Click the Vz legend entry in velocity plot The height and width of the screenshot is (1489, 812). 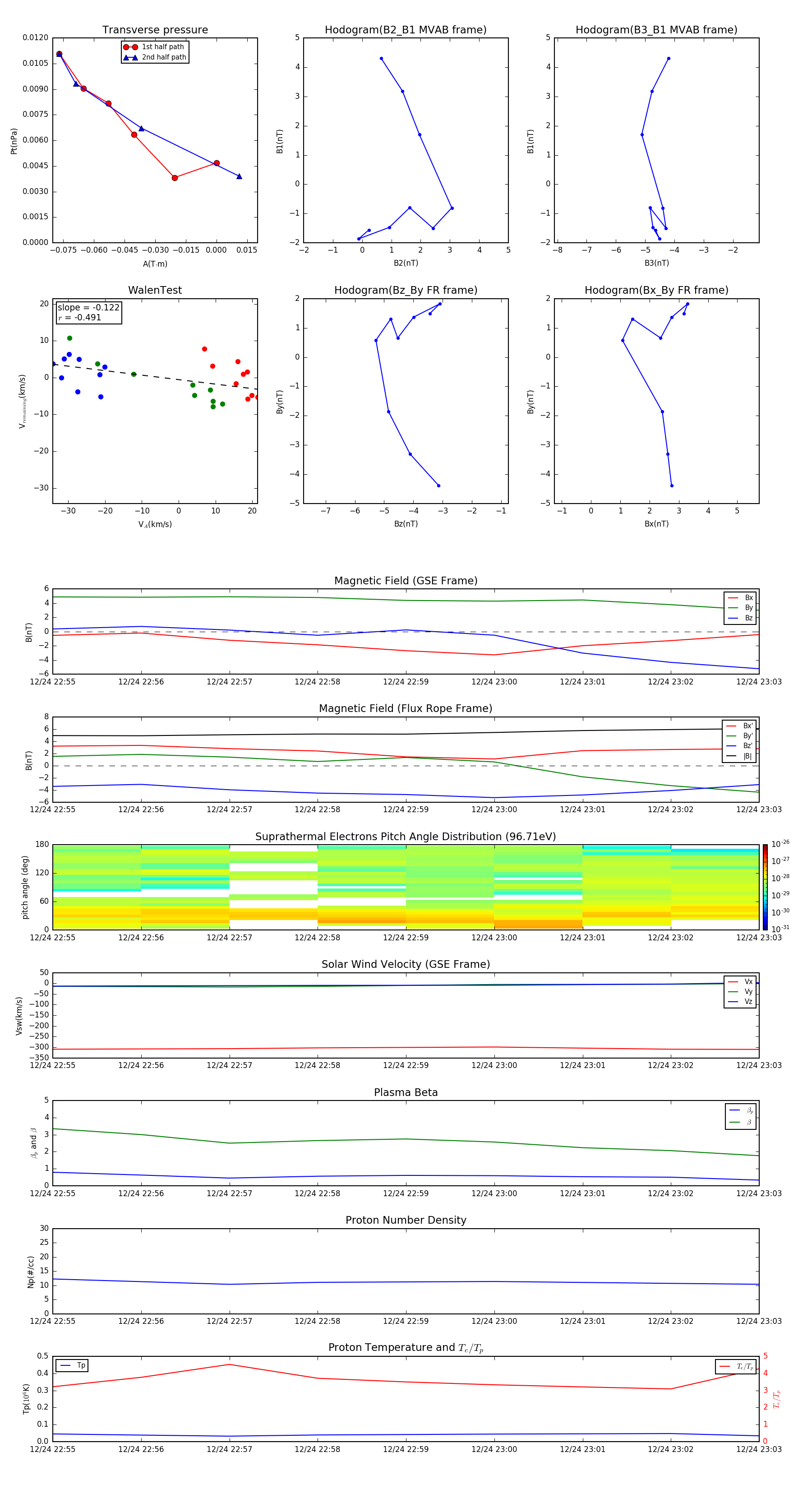tap(740, 1002)
